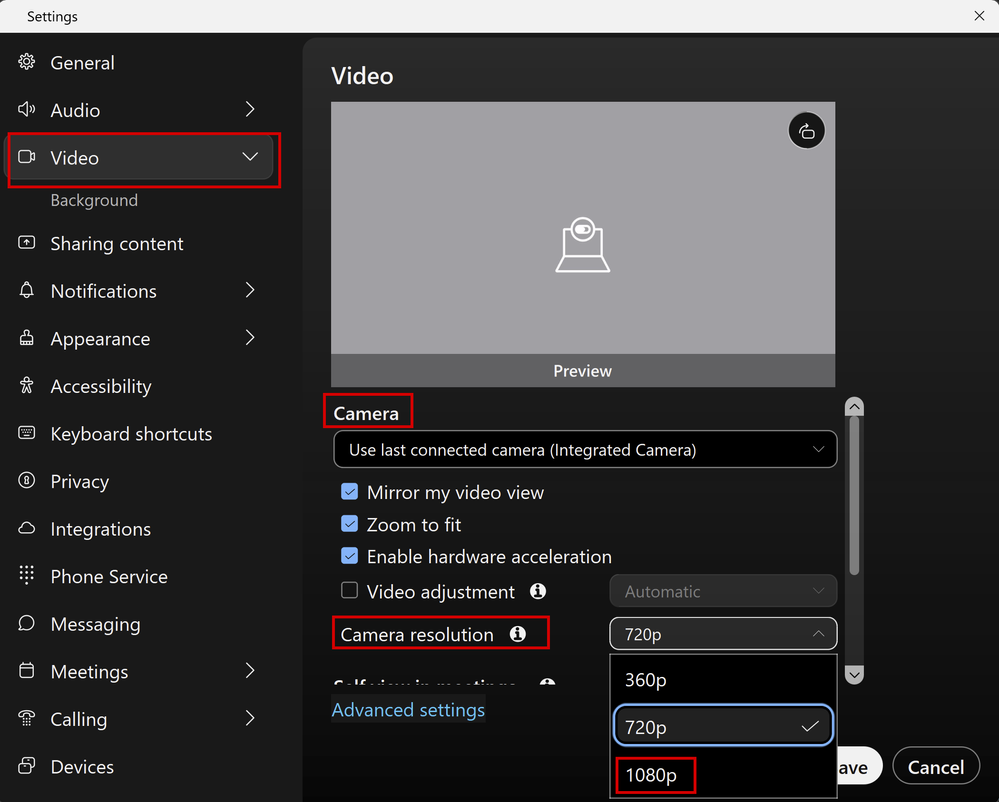
Task: Click the Audio speaker icon
Action: (x=27, y=110)
